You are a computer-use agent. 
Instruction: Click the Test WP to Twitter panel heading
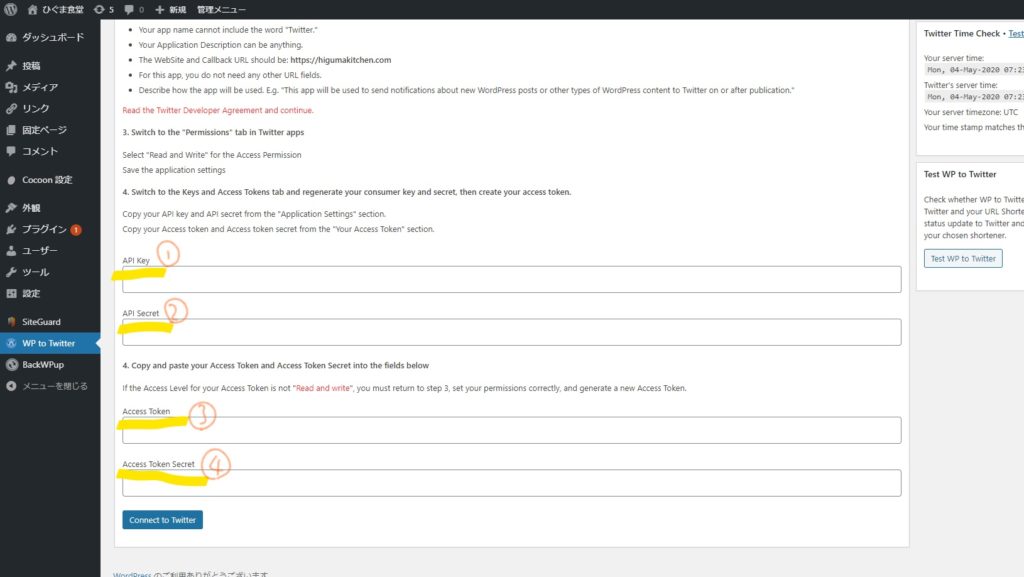[x=960, y=174]
